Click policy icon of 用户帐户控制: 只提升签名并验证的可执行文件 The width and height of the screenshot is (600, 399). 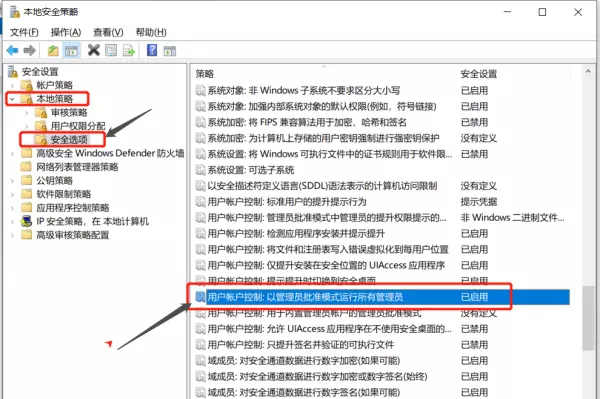[200, 345]
